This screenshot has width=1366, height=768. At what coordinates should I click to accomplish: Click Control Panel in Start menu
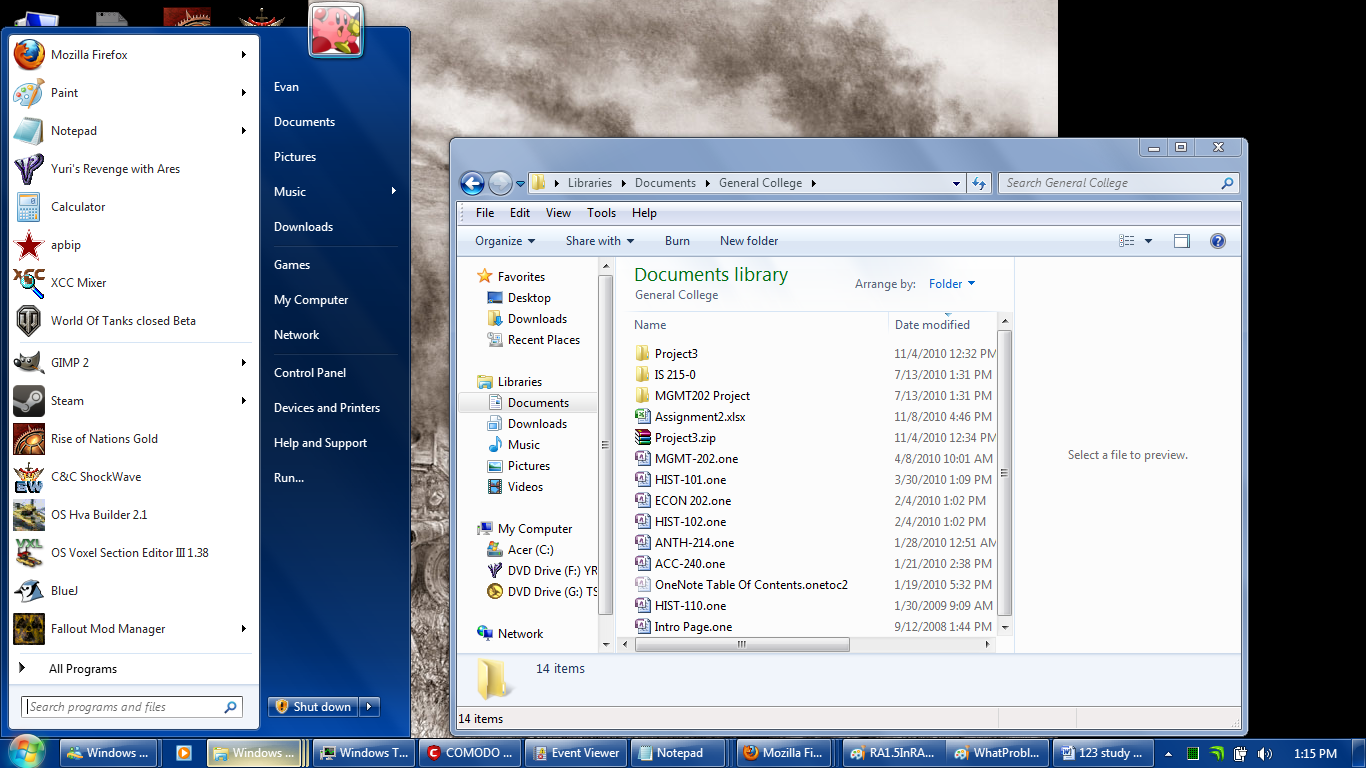tap(310, 373)
